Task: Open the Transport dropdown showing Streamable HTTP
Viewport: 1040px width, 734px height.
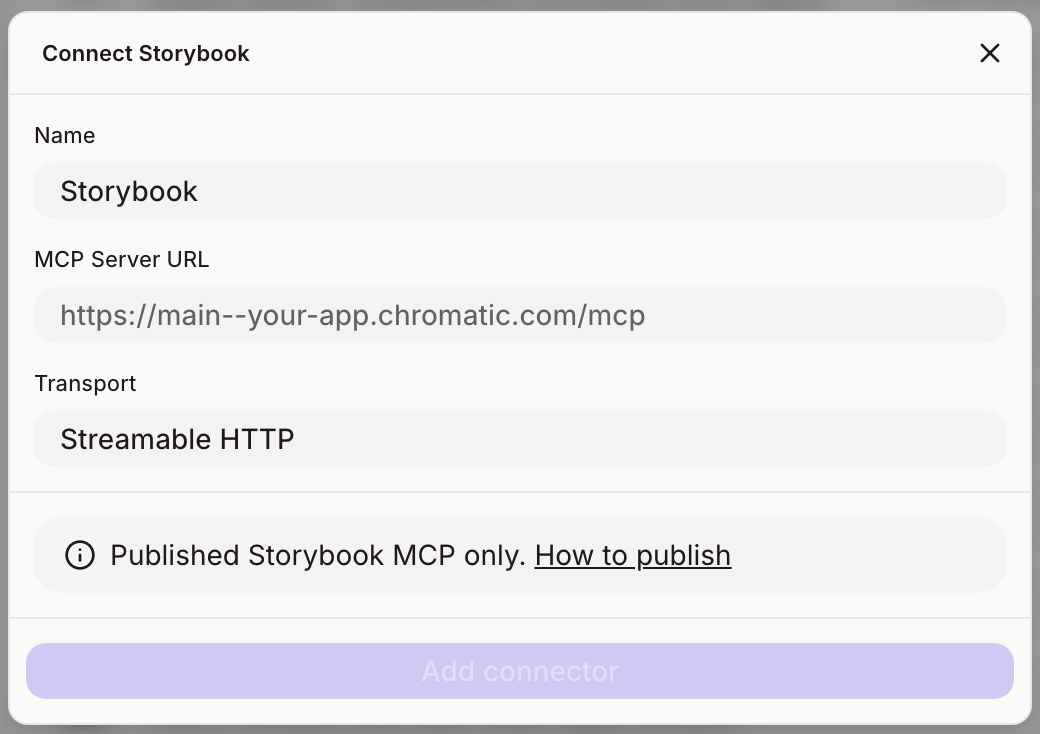Action: (520, 439)
